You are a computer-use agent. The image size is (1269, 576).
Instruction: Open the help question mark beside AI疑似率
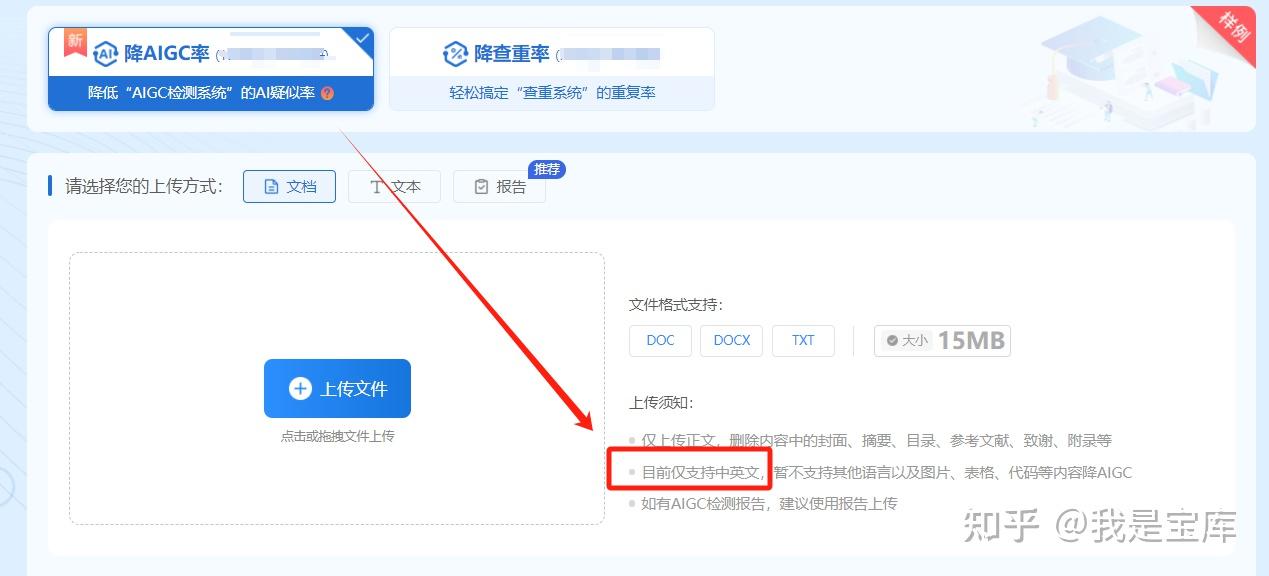[328, 93]
